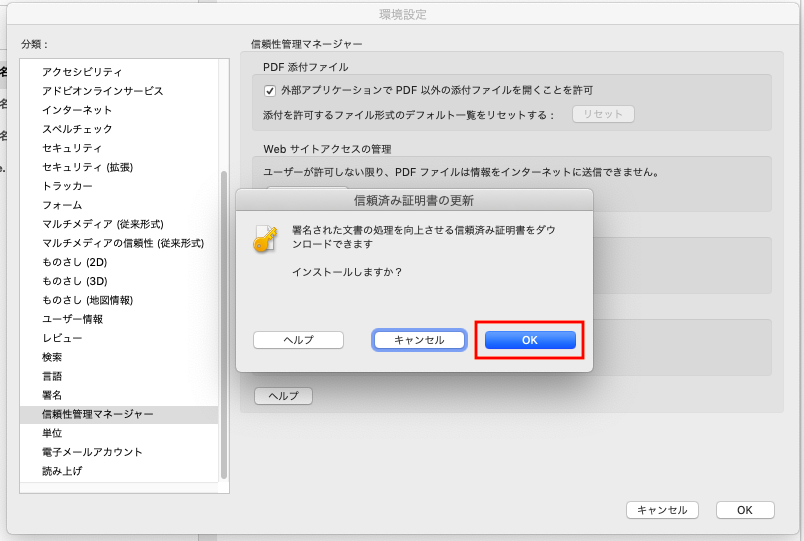Screen dimensions: 804x541
Task: Click キャンセル at the bottom of the preferences window
Action: click(x=662, y=510)
